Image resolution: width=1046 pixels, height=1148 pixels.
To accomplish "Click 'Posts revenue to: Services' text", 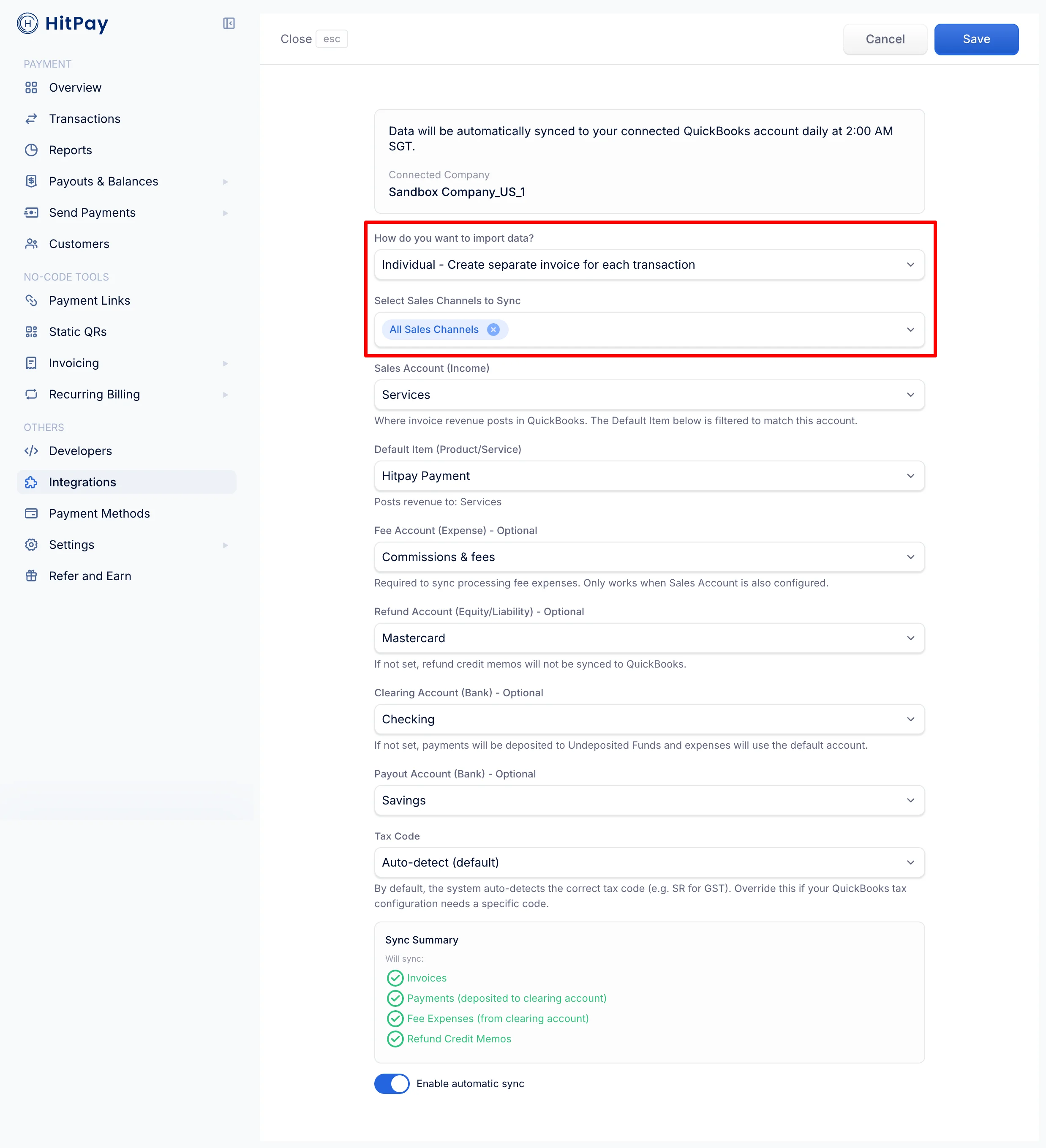I will point(437,502).
